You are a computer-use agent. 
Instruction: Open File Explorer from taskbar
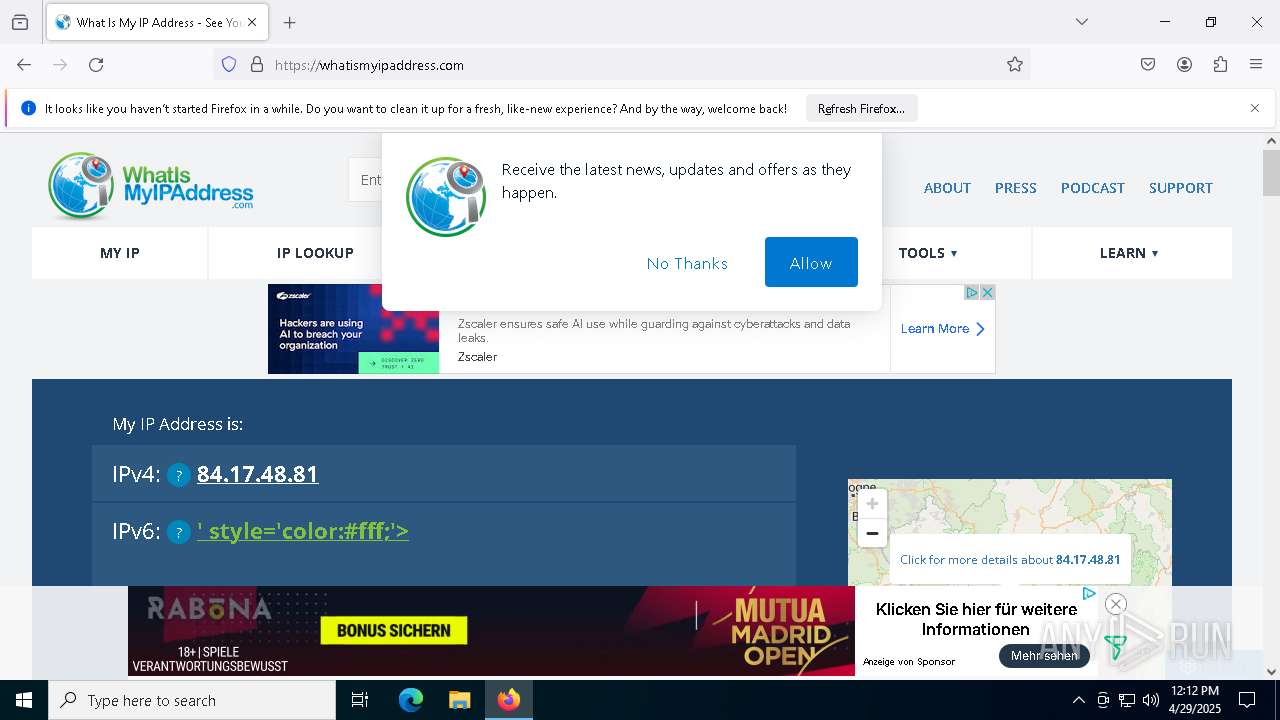pos(459,700)
